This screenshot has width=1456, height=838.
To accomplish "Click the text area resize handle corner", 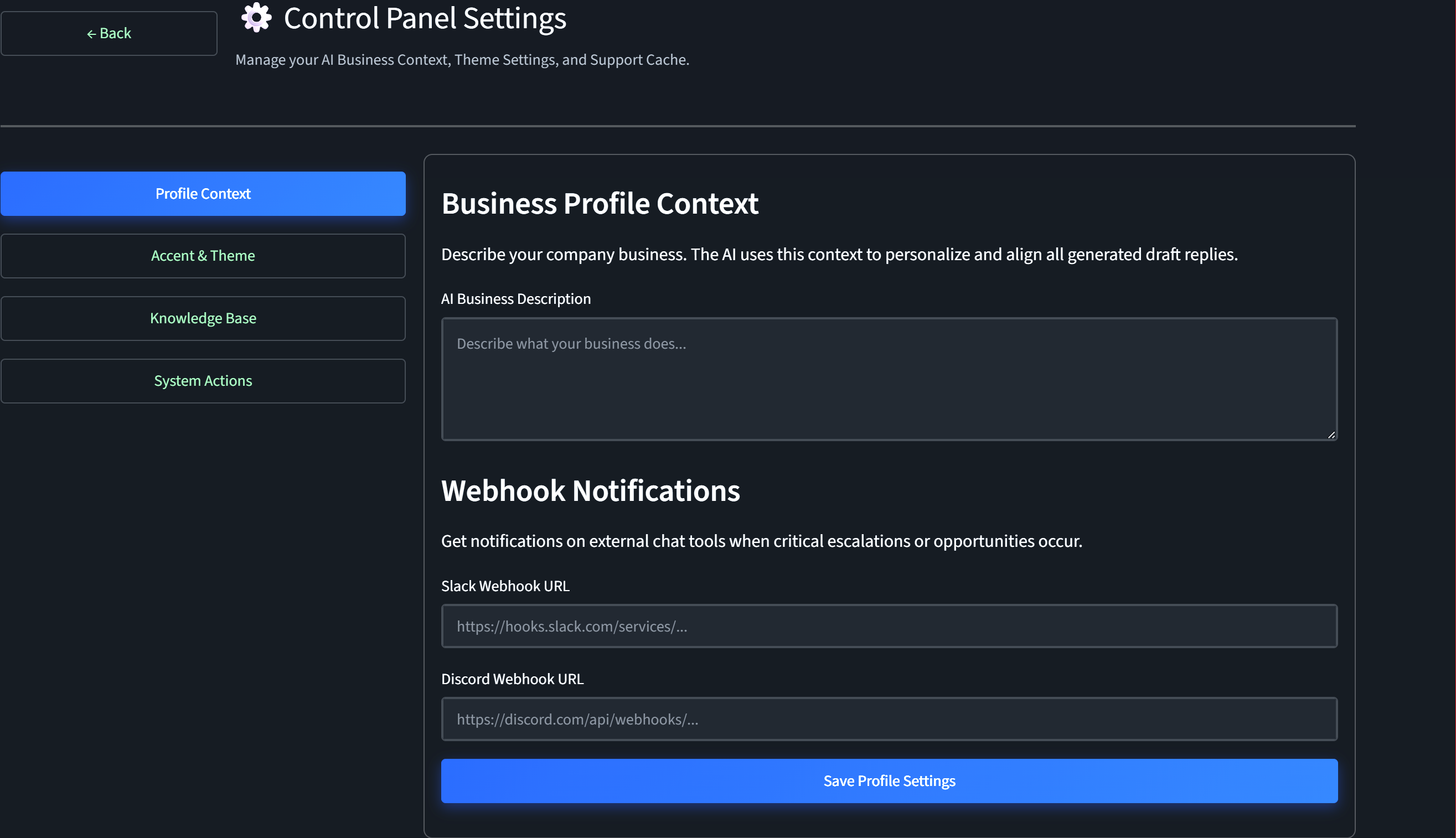I will click(x=1331, y=435).
